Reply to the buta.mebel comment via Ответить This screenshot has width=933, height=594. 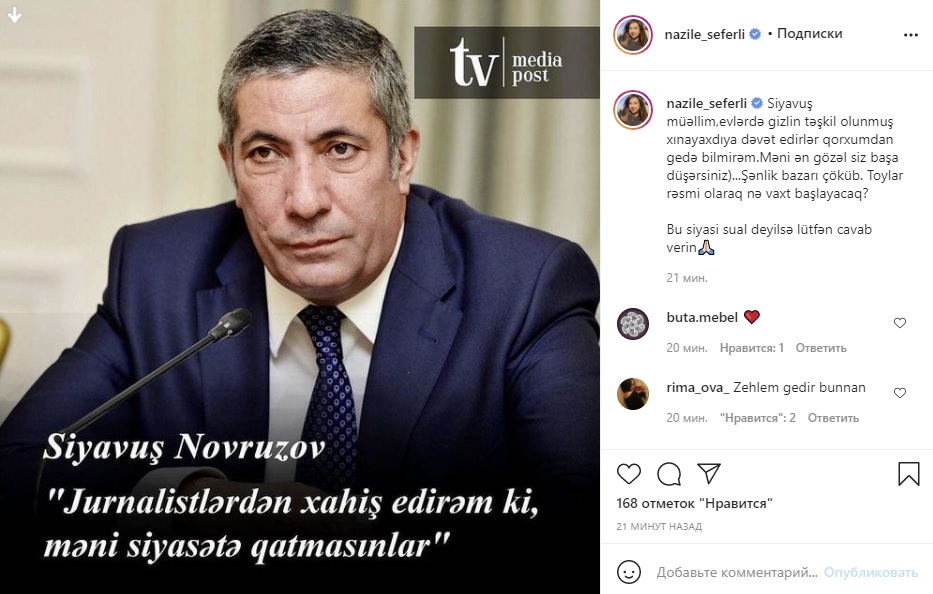point(821,348)
